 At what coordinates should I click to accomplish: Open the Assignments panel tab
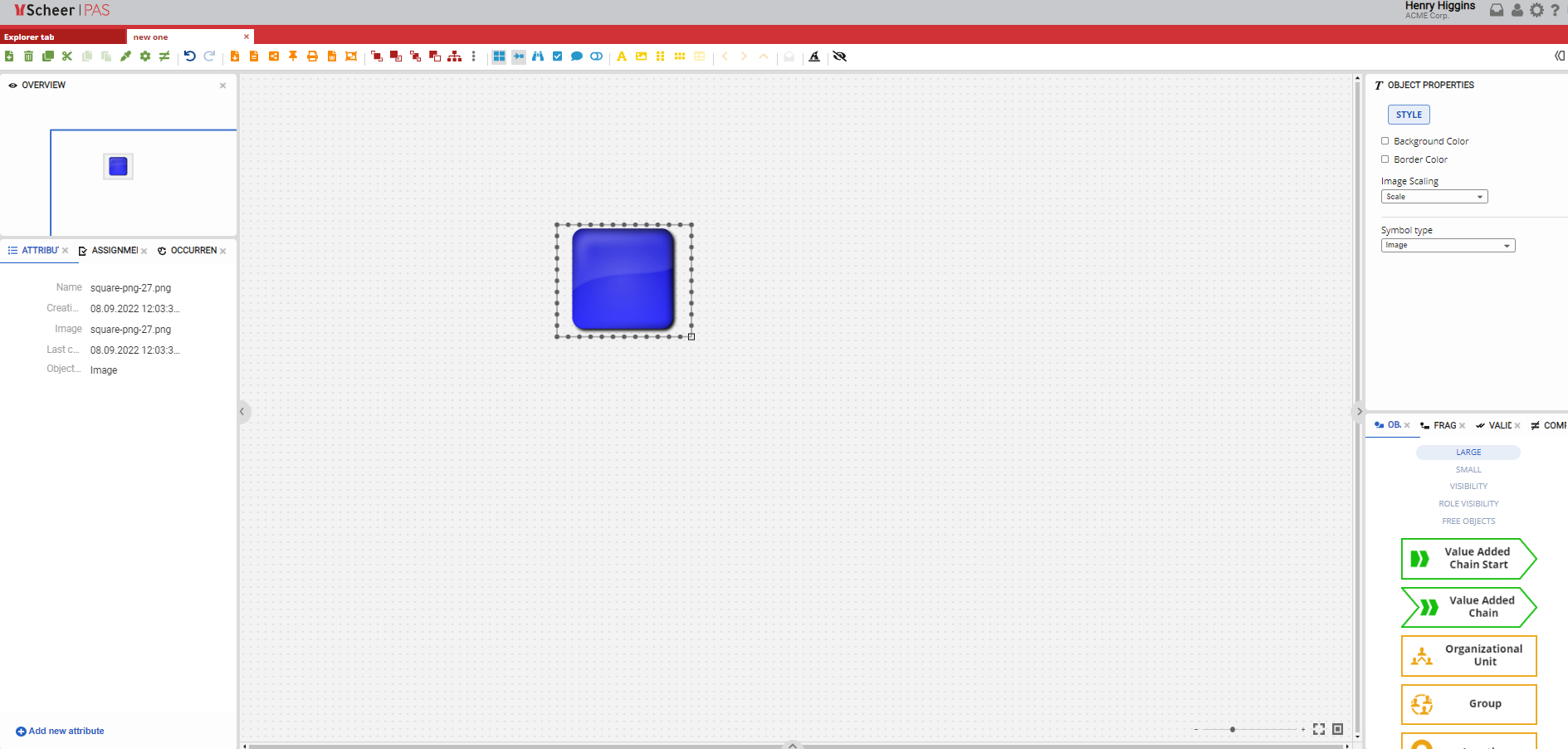tap(113, 251)
